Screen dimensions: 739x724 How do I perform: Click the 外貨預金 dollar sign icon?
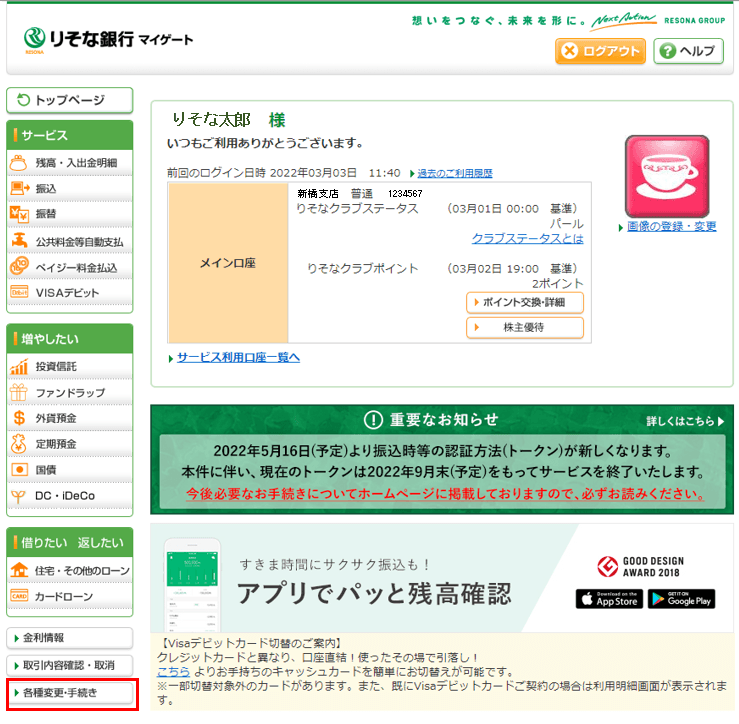point(19,418)
